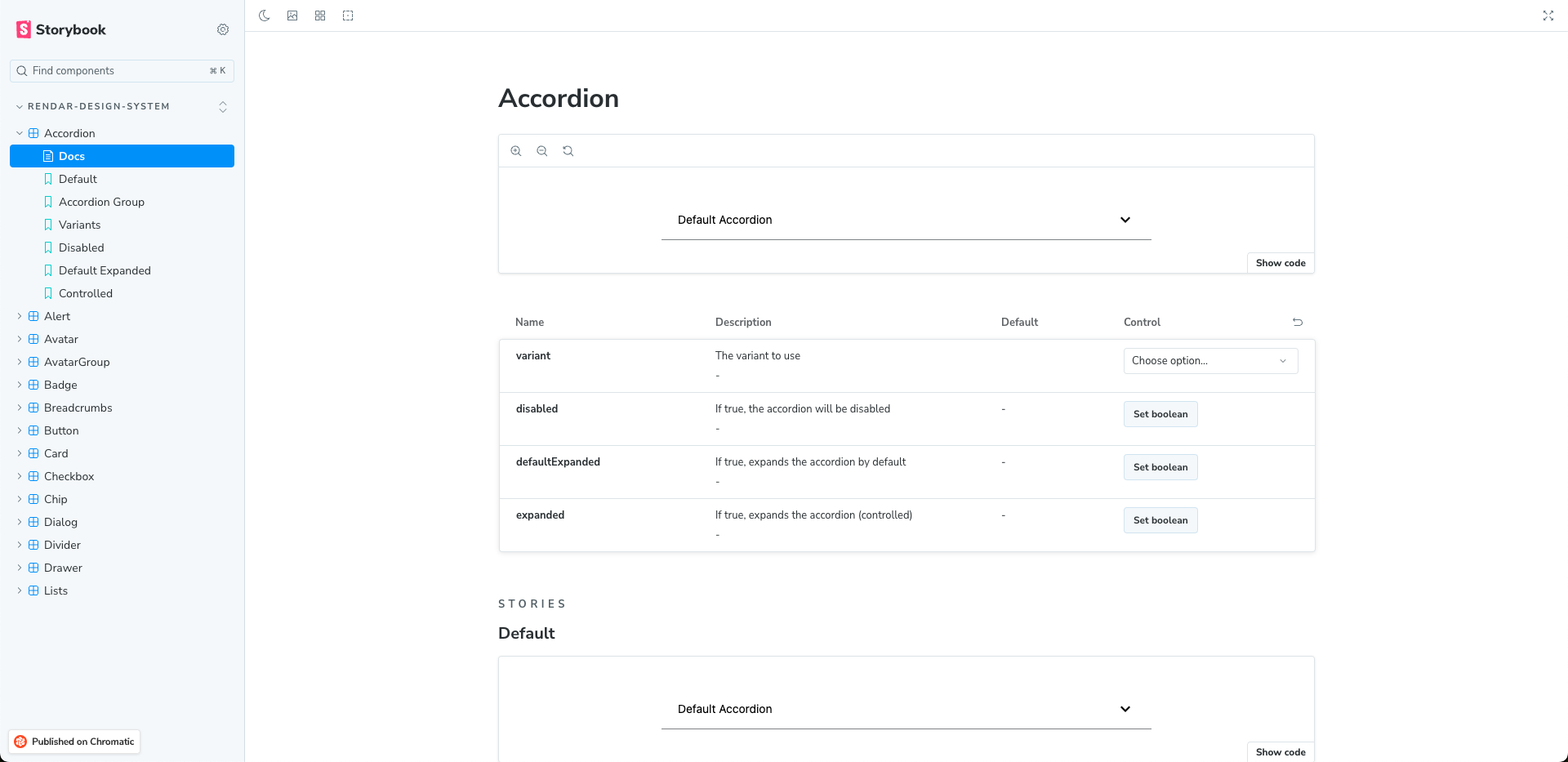Click the search magnifier icon
Viewport: 1568px width, 762px height.
(x=22, y=71)
